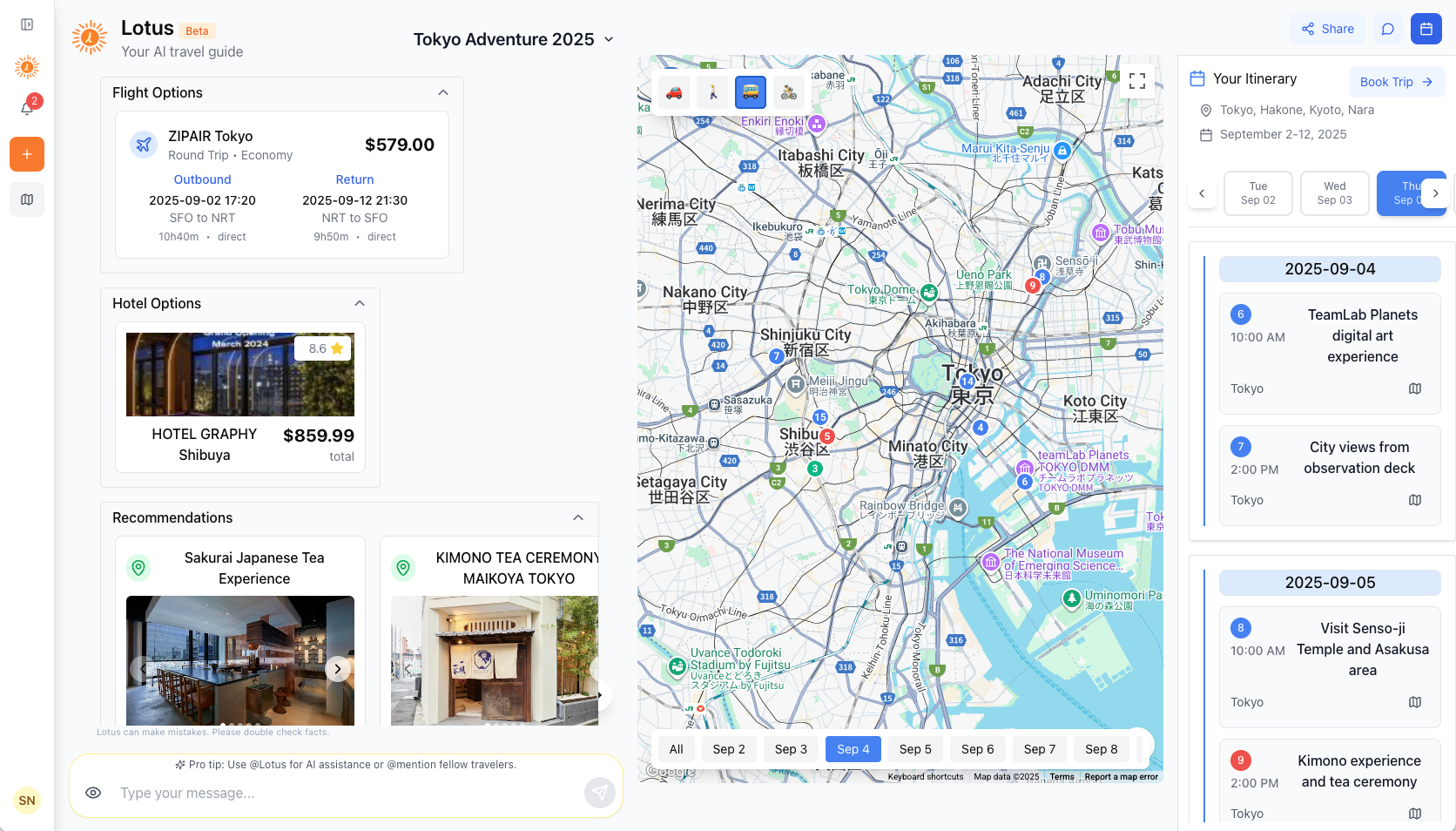
Task: Click the message input field
Action: tap(346, 793)
